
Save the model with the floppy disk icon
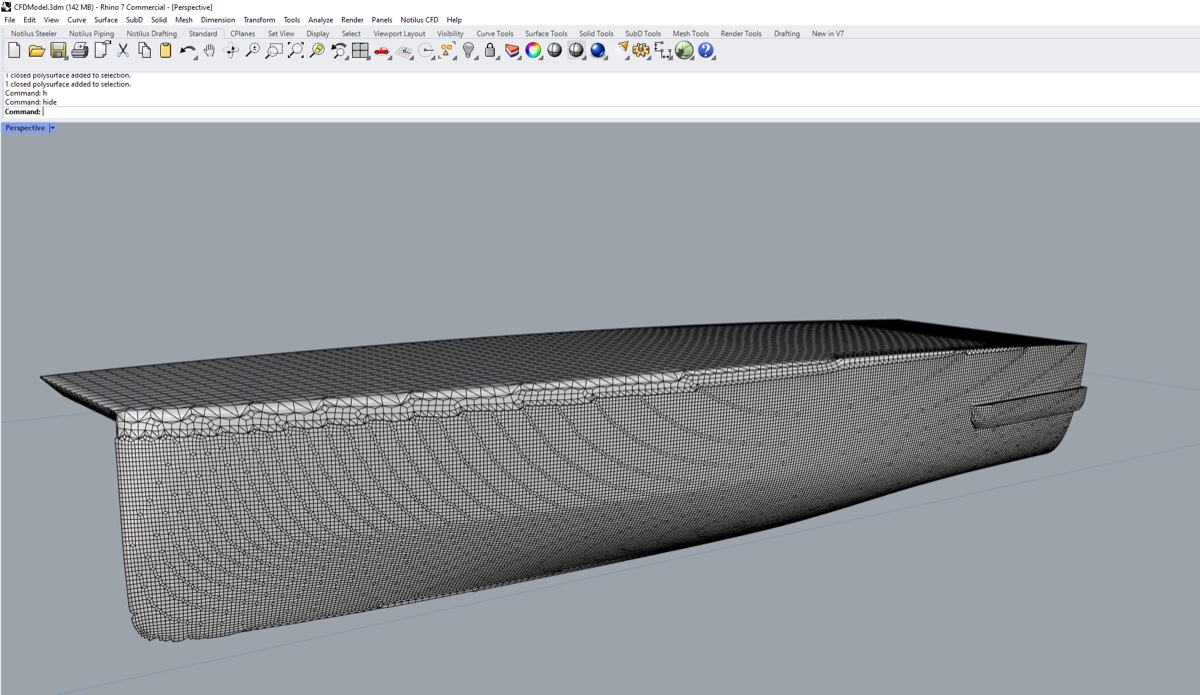point(58,50)
